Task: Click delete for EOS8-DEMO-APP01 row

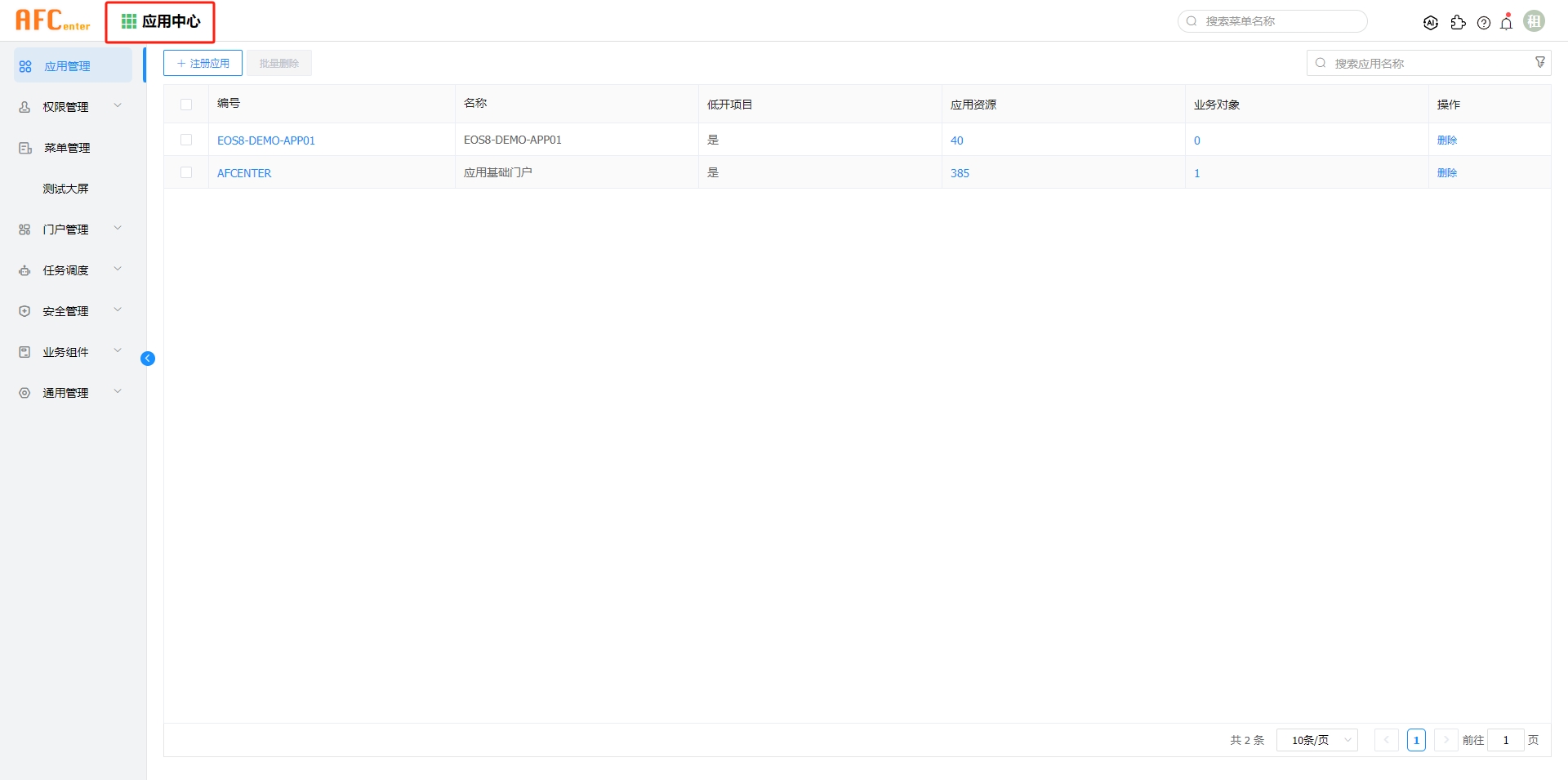Action: (1446, 140)
